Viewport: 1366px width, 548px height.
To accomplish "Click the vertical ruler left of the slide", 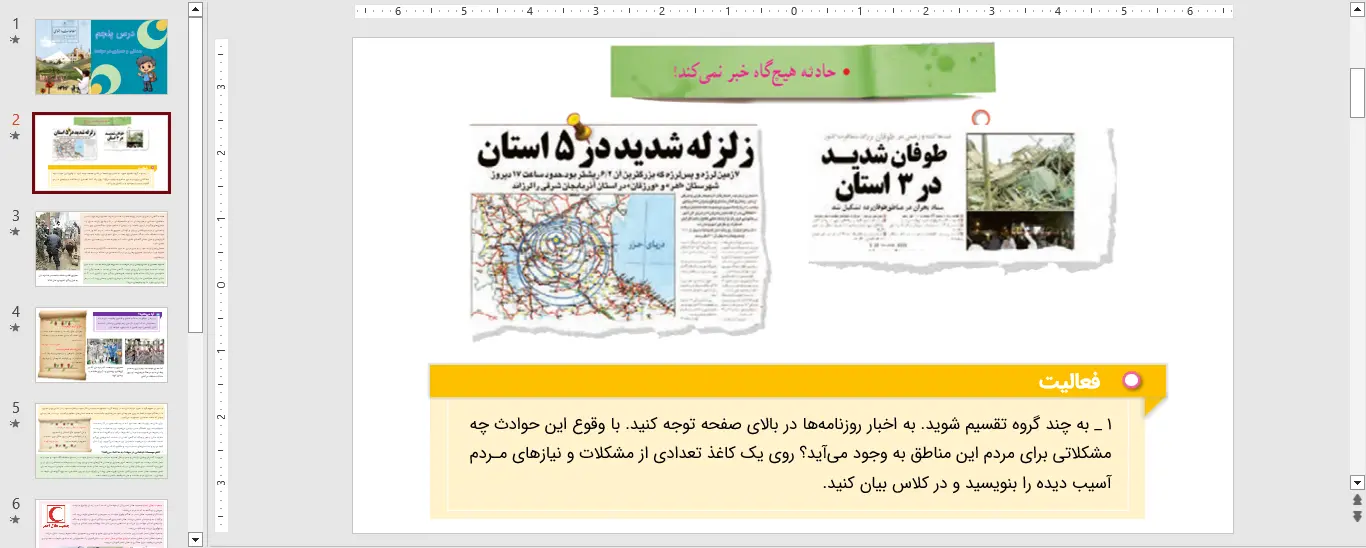I will click(222, 285).
